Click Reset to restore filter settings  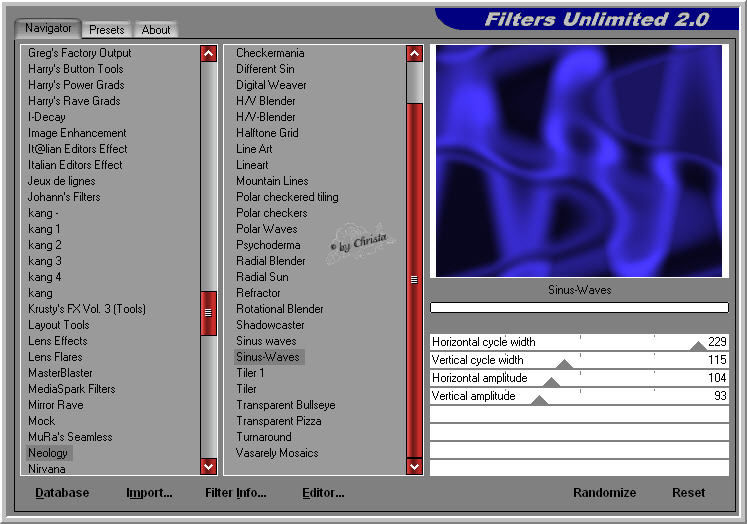click(x=689, y=493)
